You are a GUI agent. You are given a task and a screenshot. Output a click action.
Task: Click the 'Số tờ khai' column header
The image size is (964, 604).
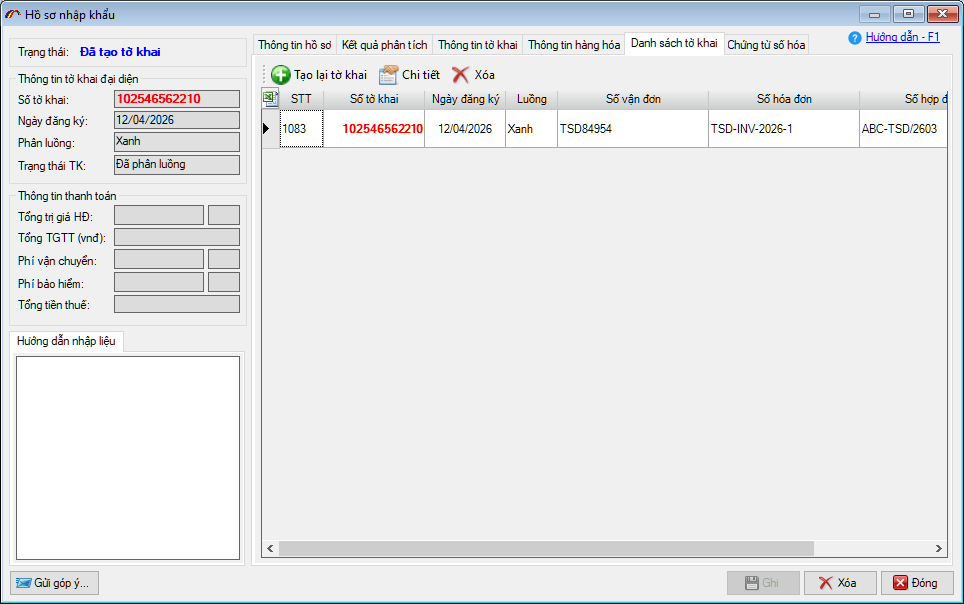(374, 99)
